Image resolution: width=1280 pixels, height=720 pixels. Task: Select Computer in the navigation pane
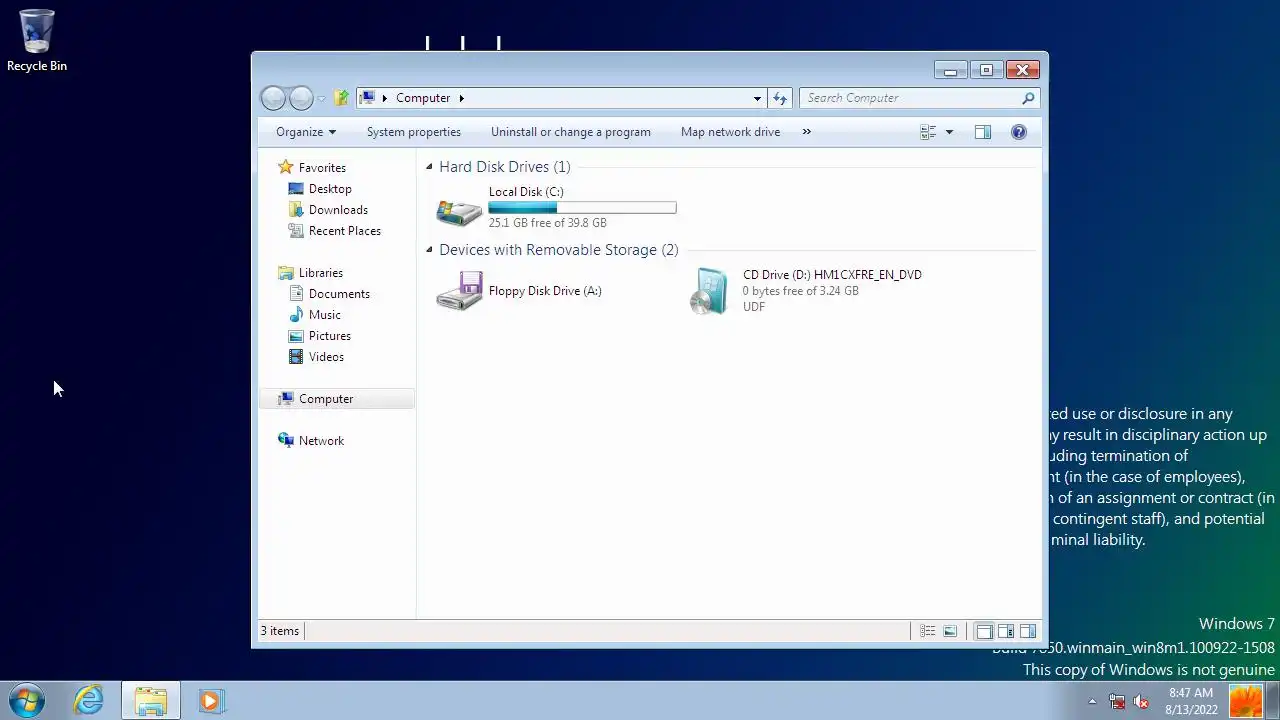[x=337, y=399]
